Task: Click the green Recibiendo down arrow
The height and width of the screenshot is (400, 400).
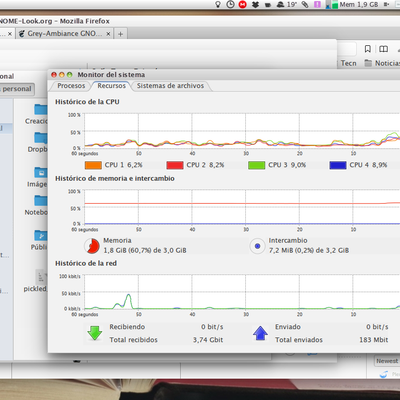Action: (x=95, y=333)
